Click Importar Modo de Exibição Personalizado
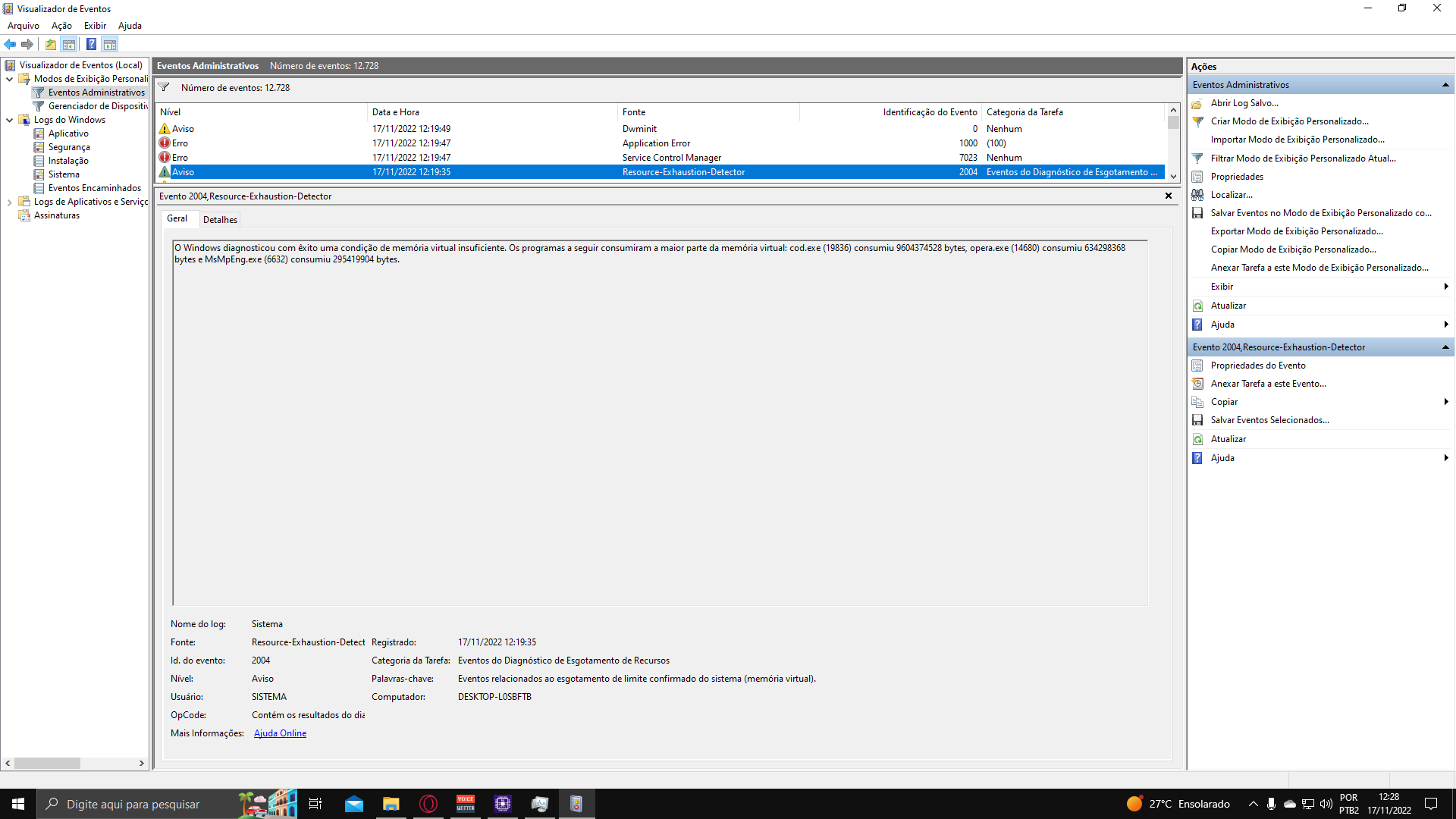 click(x=1298, y=140)
